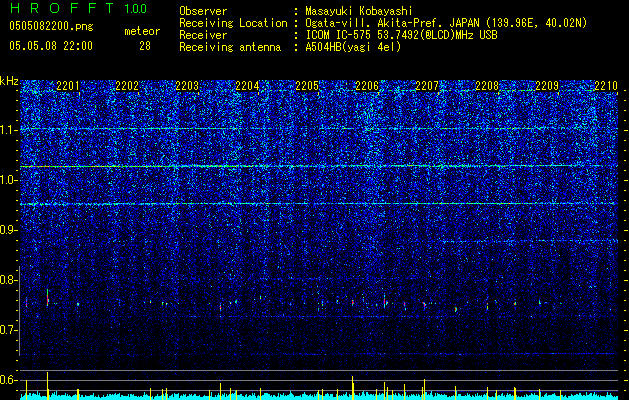
Task: Click the Observer label
Action: point(203,12)
